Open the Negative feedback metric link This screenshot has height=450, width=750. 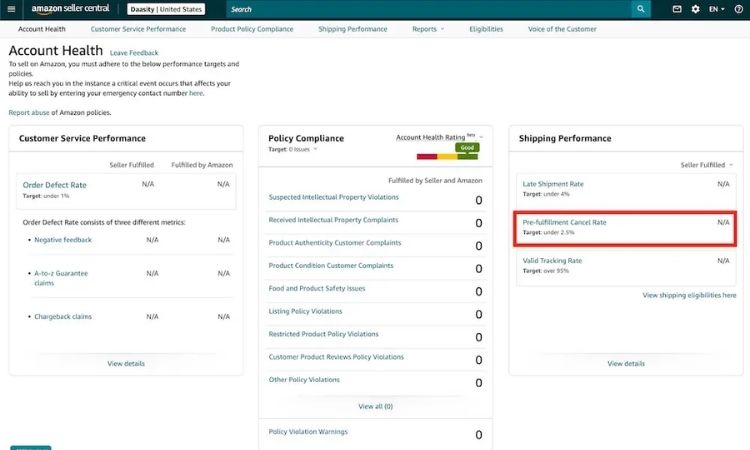[x=63, y=240]
